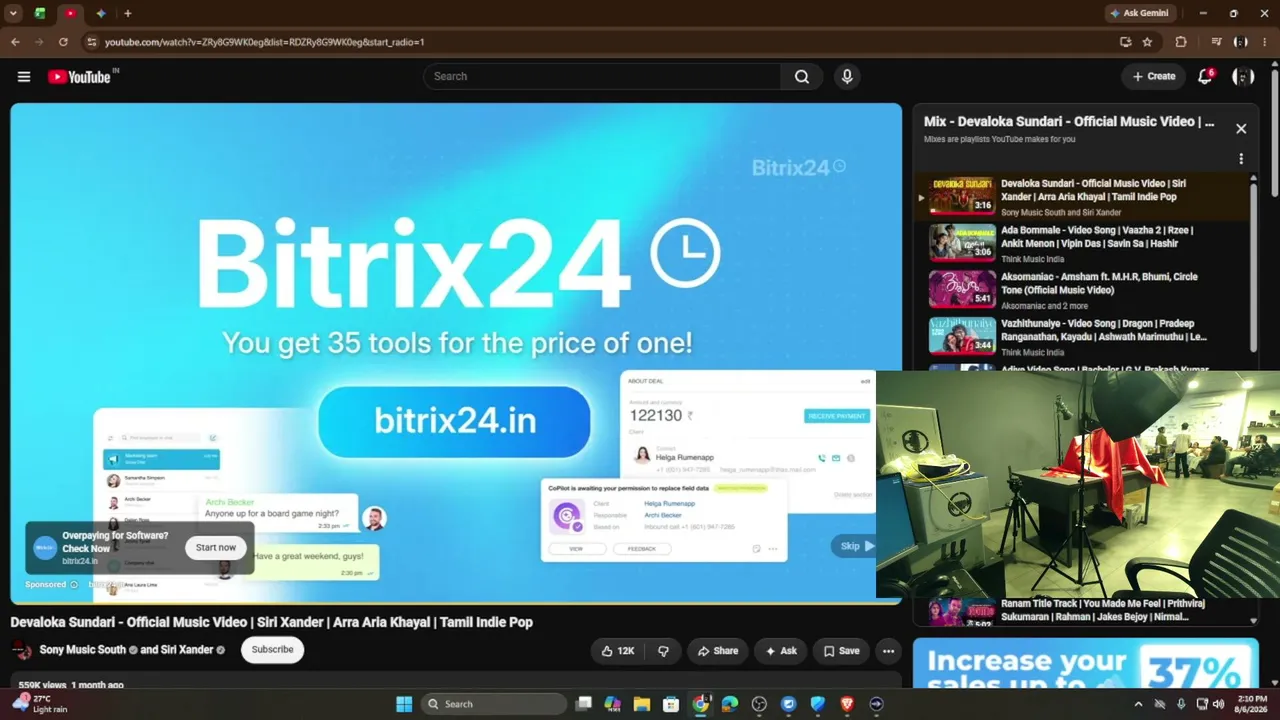Open Chrome three-dot menu
This screenshot has height=720, width=1280.
[x=1265, y=42]
